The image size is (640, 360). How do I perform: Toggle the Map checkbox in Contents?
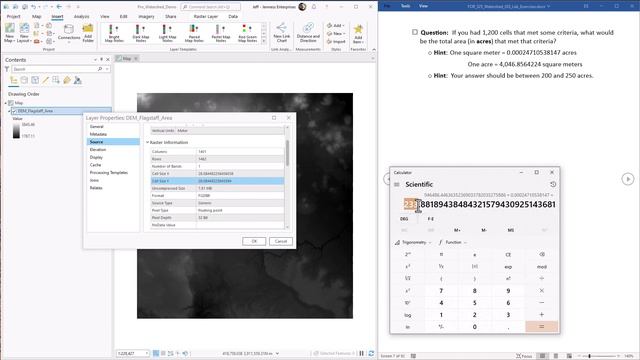pos(11,103)
